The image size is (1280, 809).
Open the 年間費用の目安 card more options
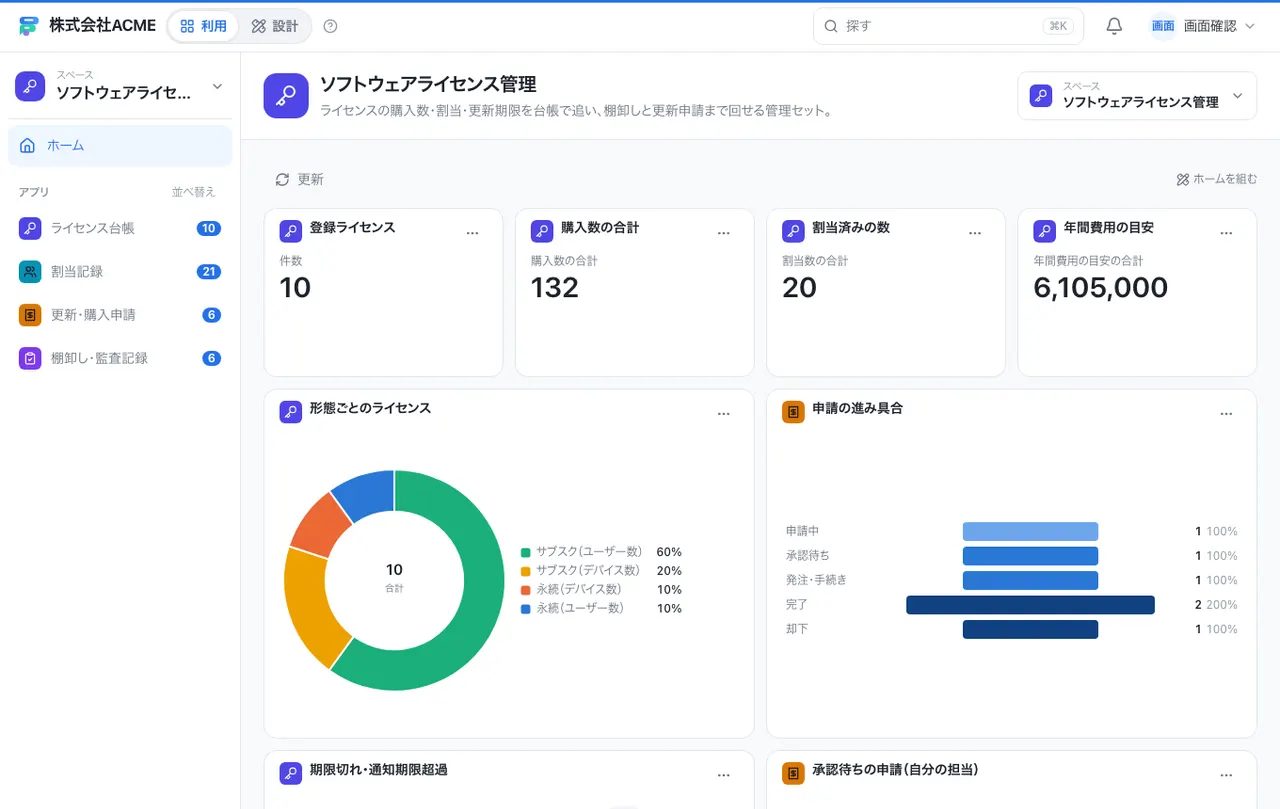(1226, 232)
